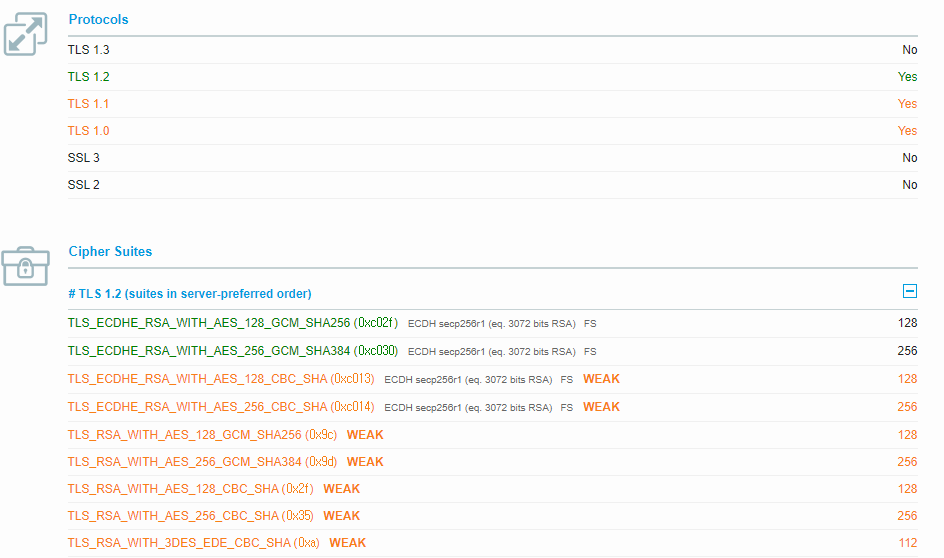
Task: Select the orange TLS 1.0 protocol label
Action: point(88,131)
